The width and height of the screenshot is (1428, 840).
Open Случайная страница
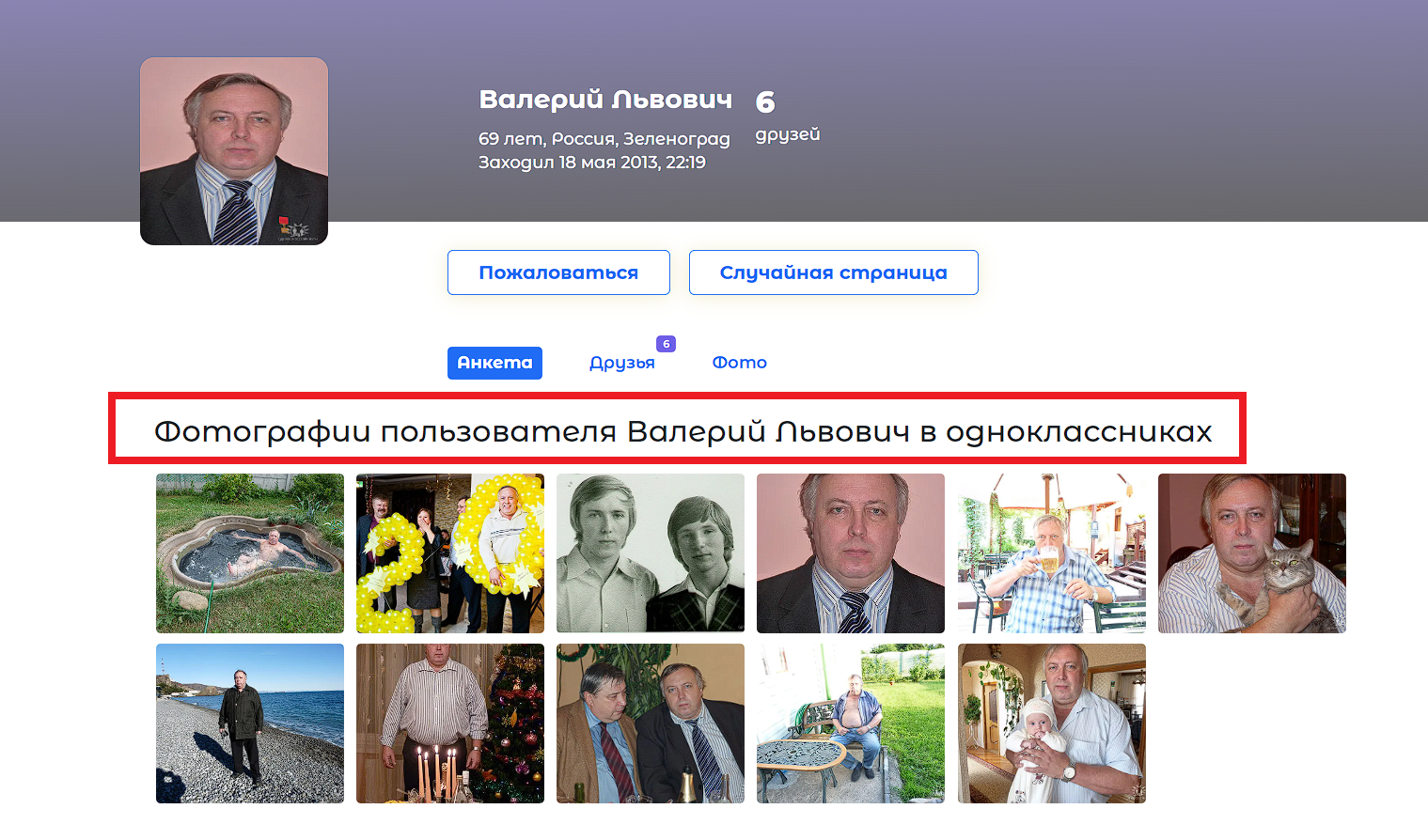tap(834, 272)
